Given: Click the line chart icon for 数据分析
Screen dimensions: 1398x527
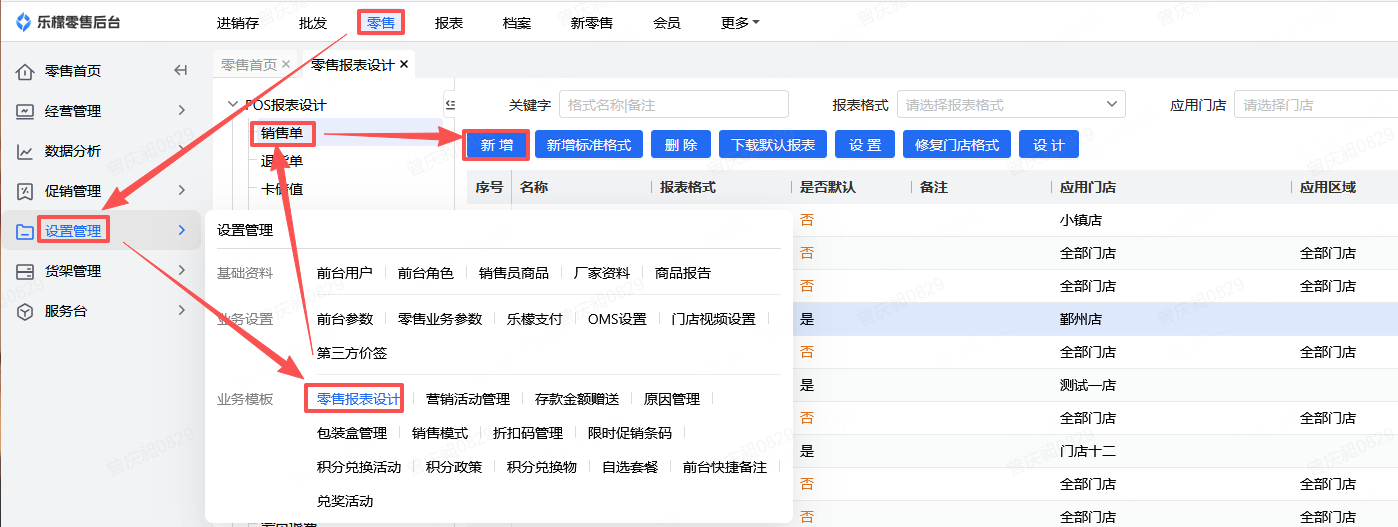Looking at the screenshot, I should pos(25,151).
